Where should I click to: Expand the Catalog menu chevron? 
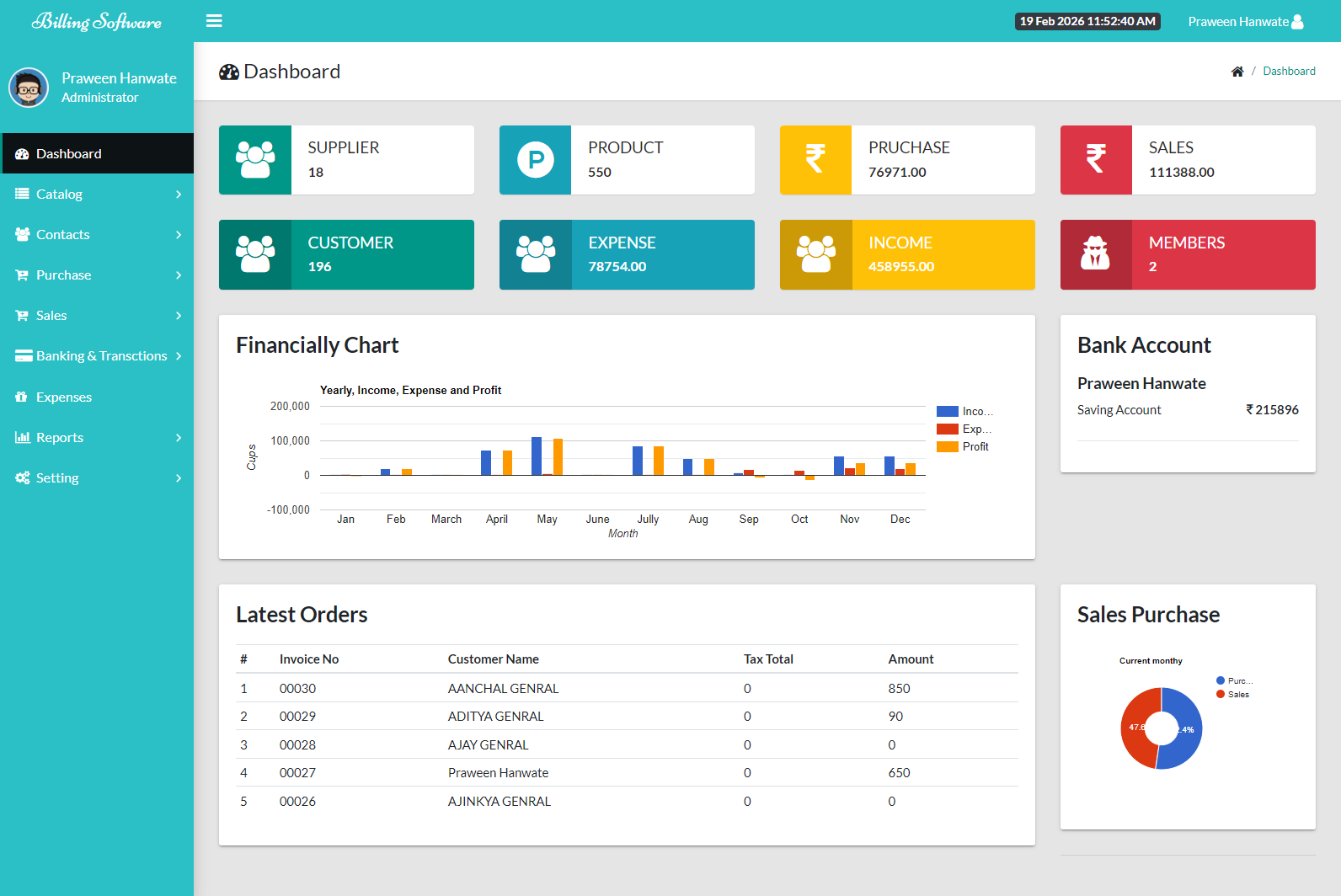click(179, 195)
